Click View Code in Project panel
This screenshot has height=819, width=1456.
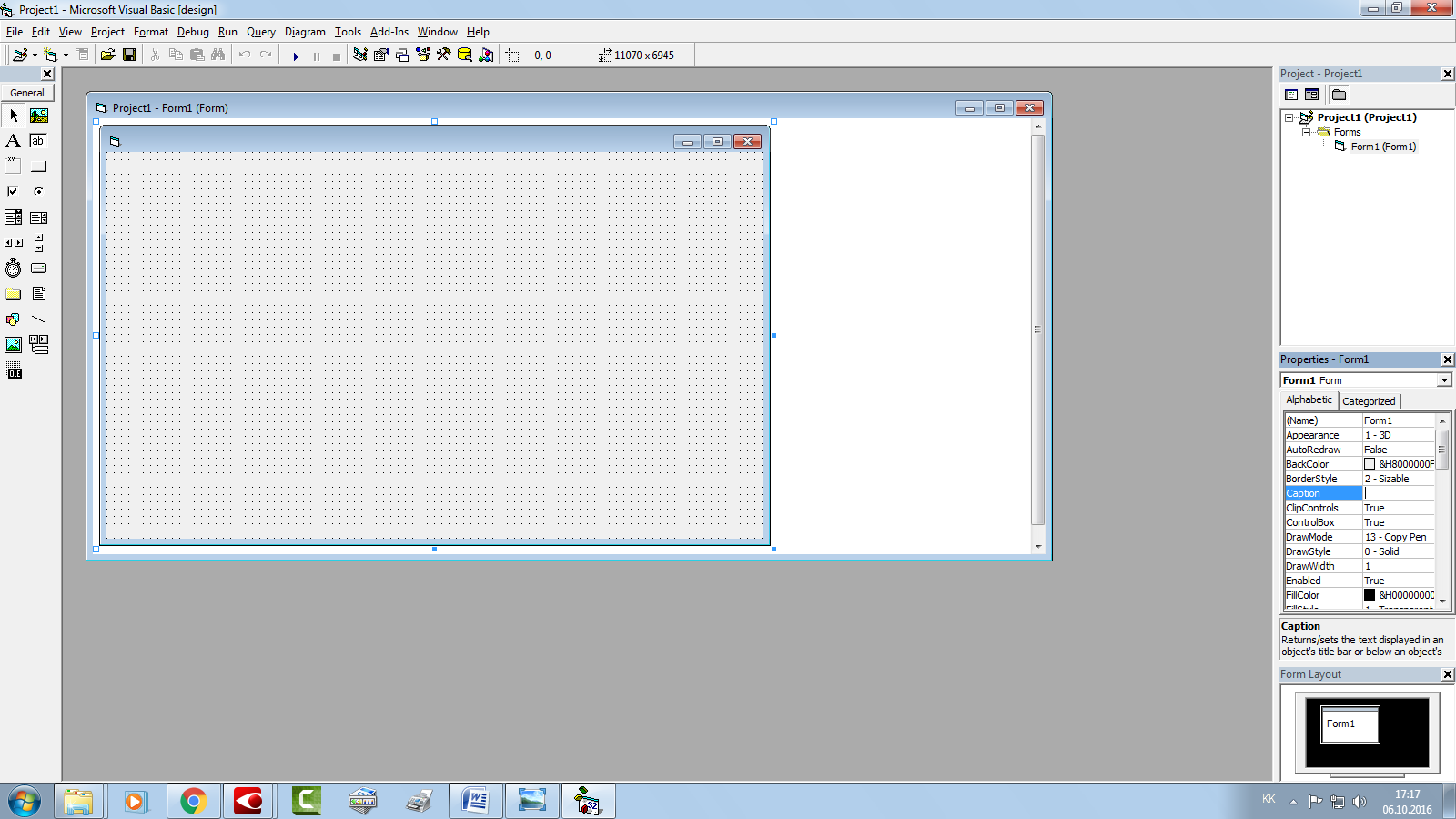coord(1291,95)
